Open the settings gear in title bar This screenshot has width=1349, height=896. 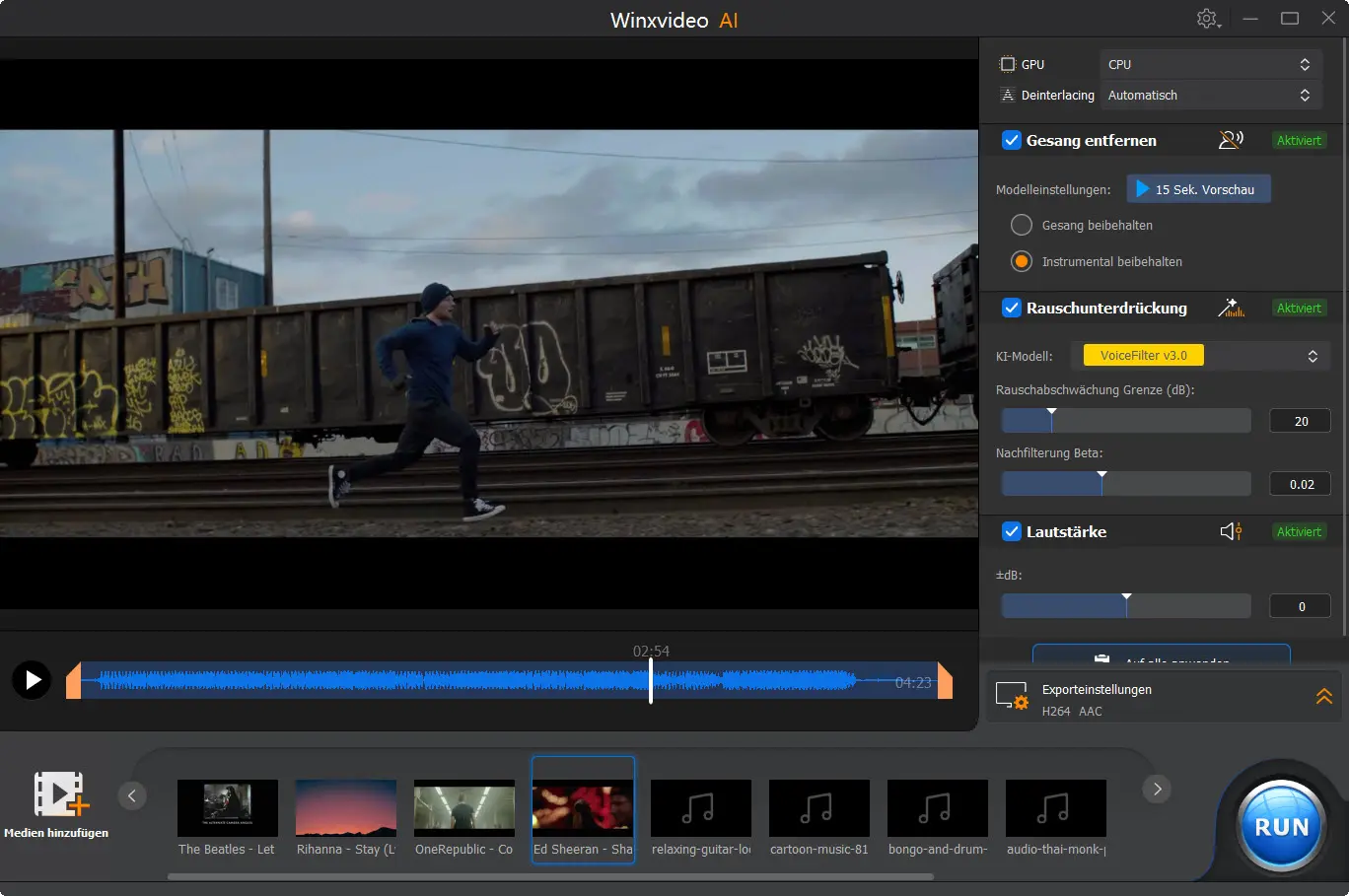[1207, 19]
